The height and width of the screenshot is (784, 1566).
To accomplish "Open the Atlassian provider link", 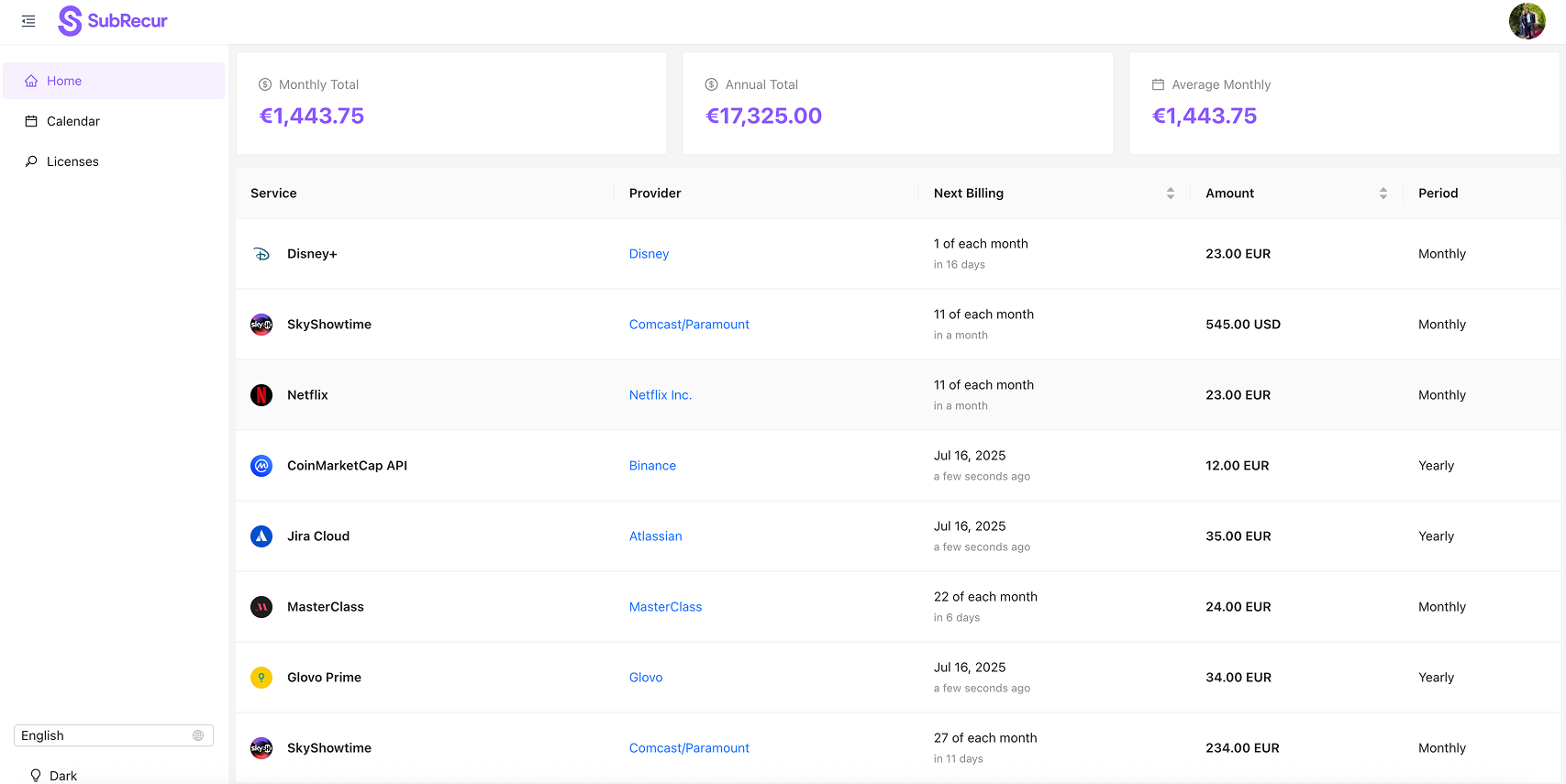I will pyautogui.click(x=655, y=536).
